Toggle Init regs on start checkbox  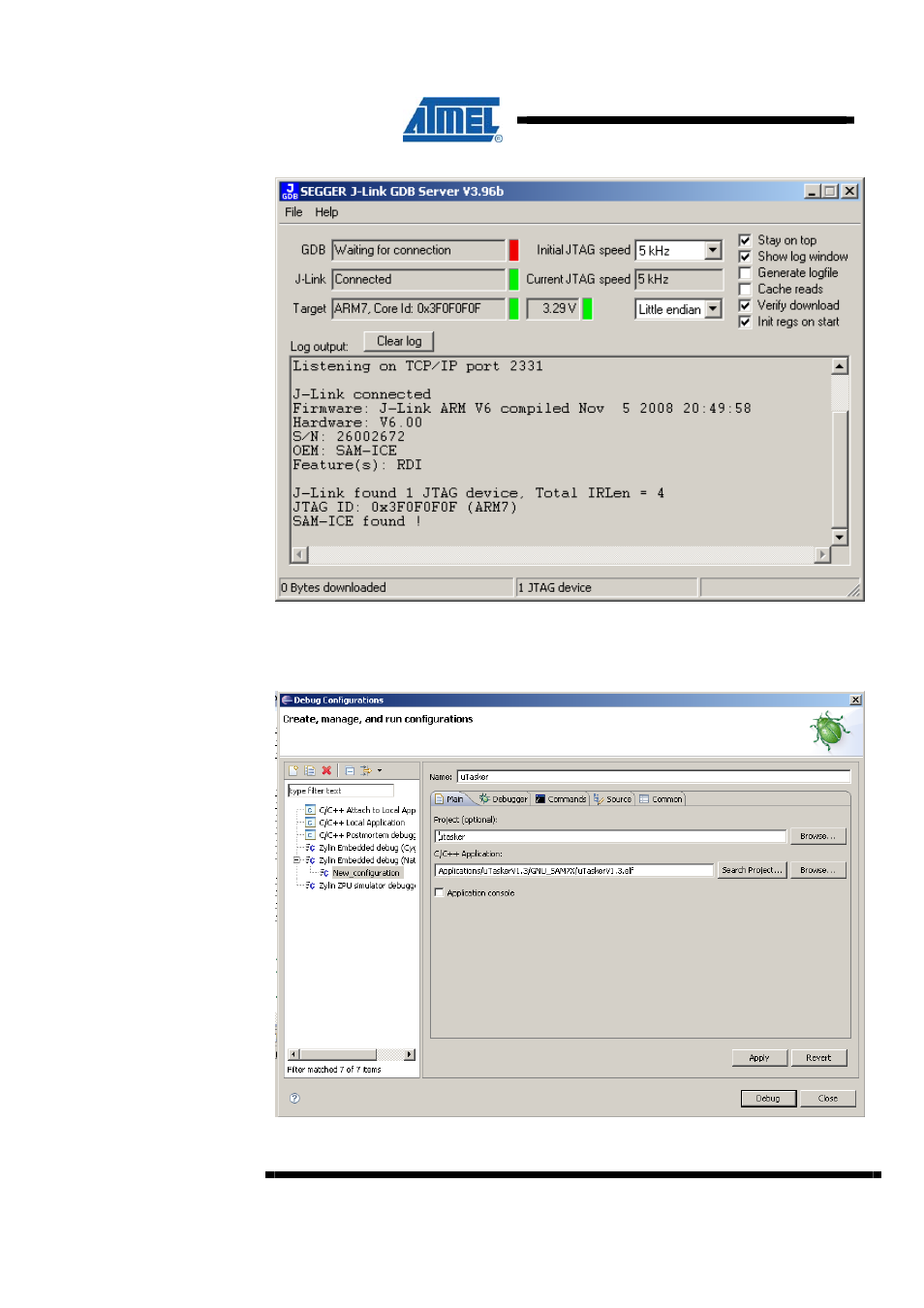coord(745,322)
